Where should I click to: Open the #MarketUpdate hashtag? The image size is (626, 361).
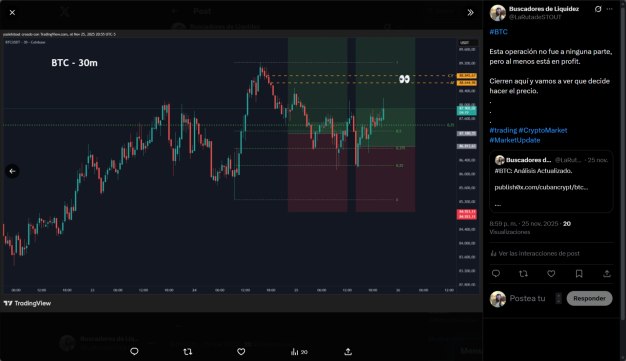[x=515, y=140]
